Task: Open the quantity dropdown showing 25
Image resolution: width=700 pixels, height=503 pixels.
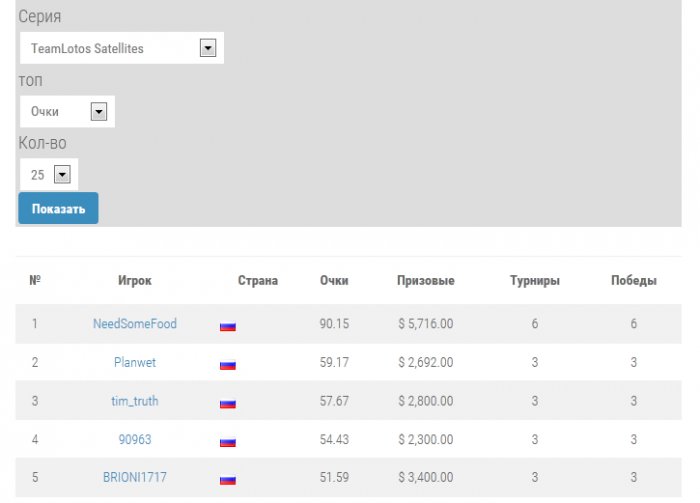Action: [x=49, y=175]
